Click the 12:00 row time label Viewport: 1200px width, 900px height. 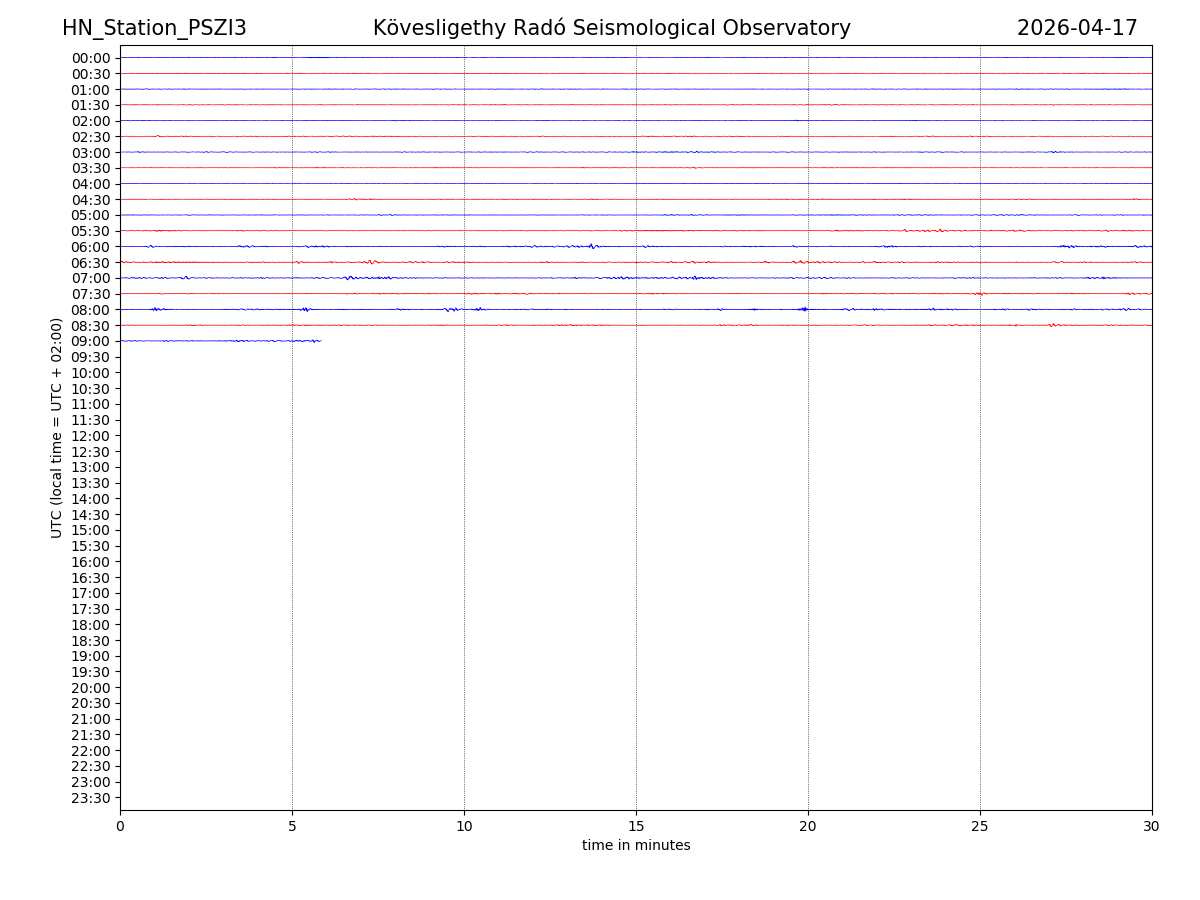(x=91, y=436)
